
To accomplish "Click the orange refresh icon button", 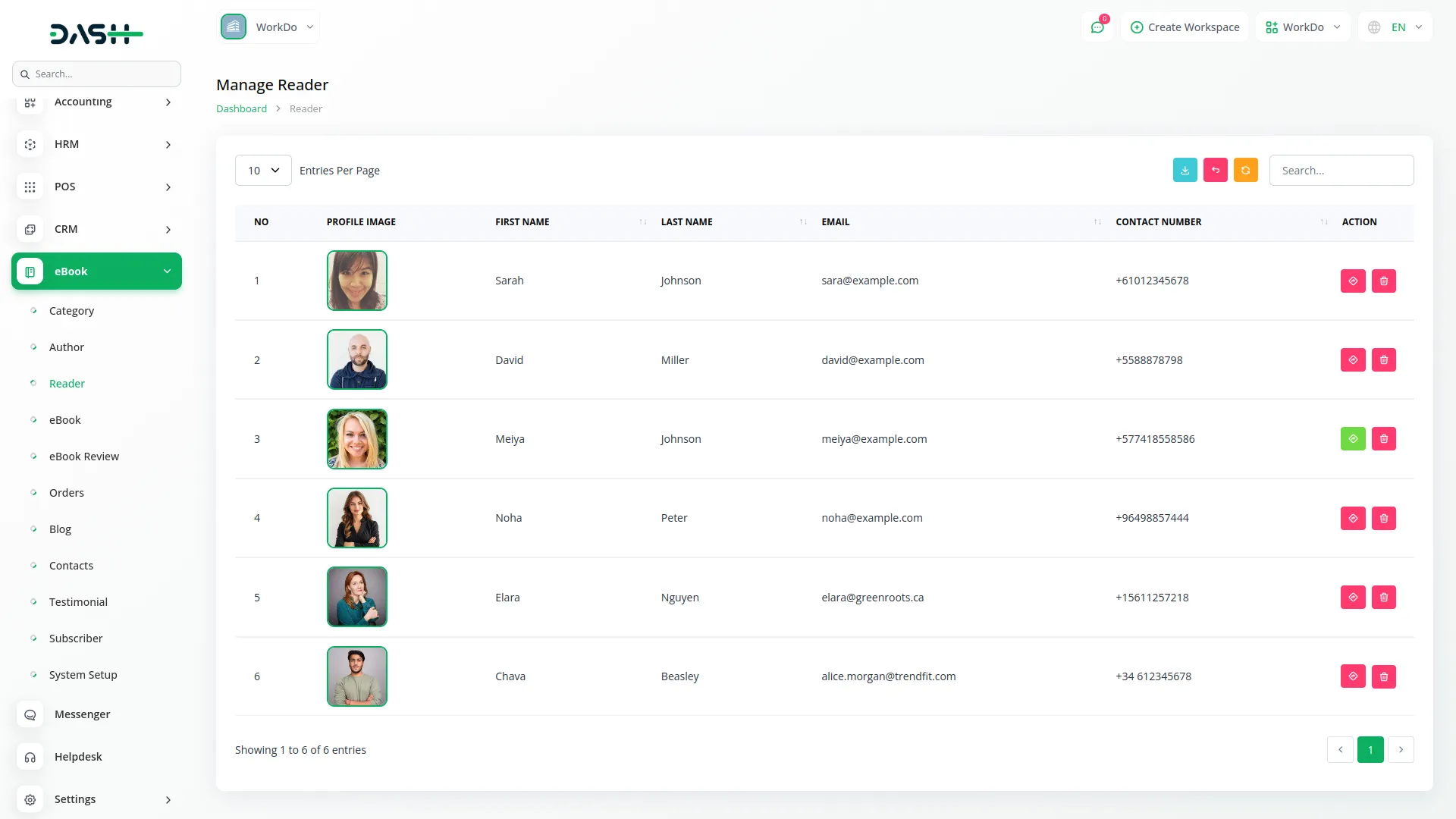I will click(1245, 171).
